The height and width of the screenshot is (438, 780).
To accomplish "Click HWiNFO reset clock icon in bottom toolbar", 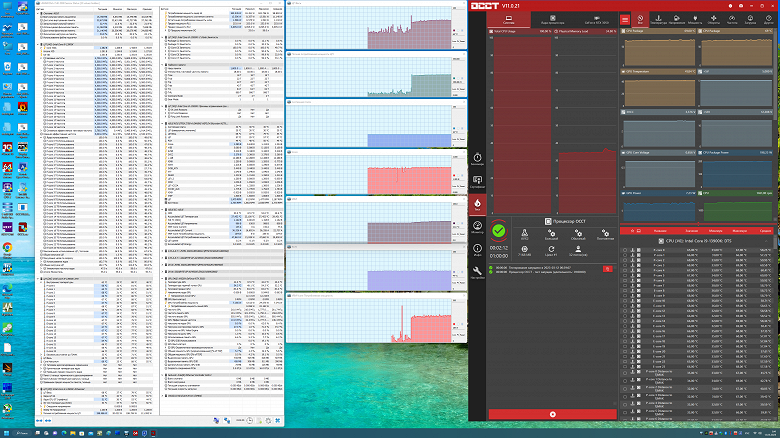I will [250, 421].
